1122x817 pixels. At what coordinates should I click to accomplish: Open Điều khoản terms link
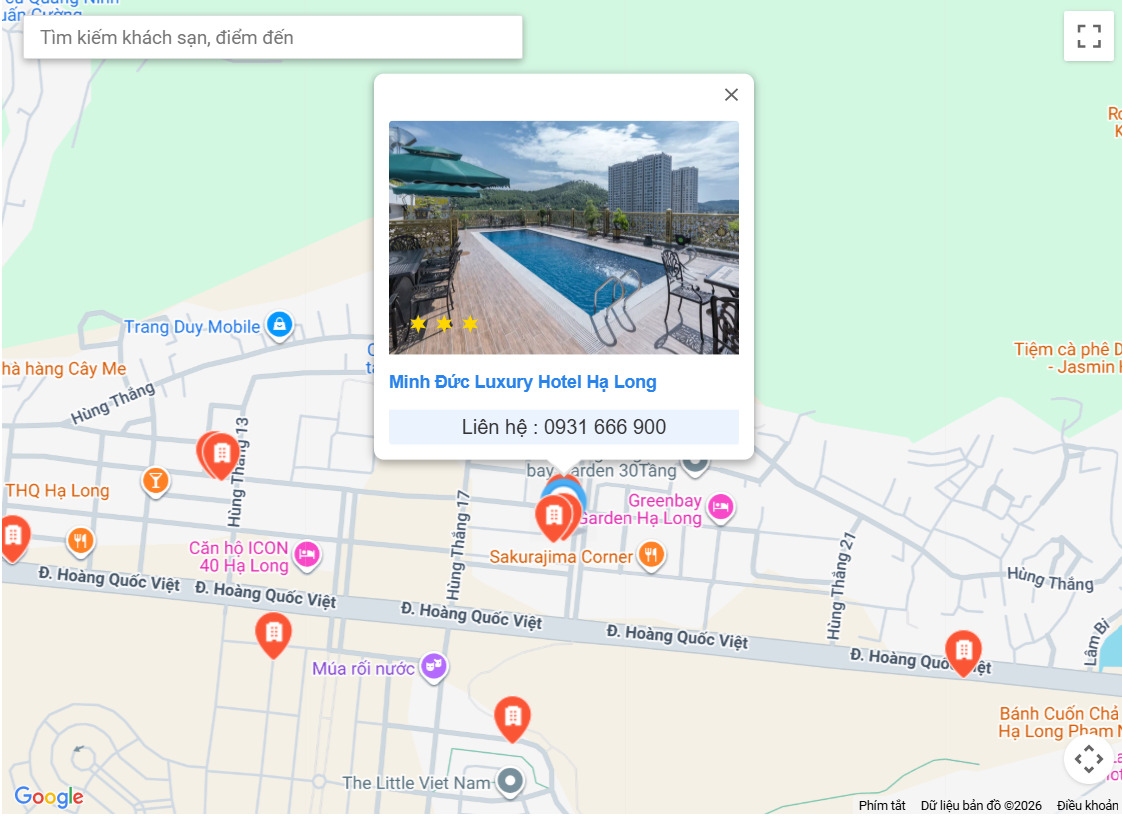[x=1088, y=806]
